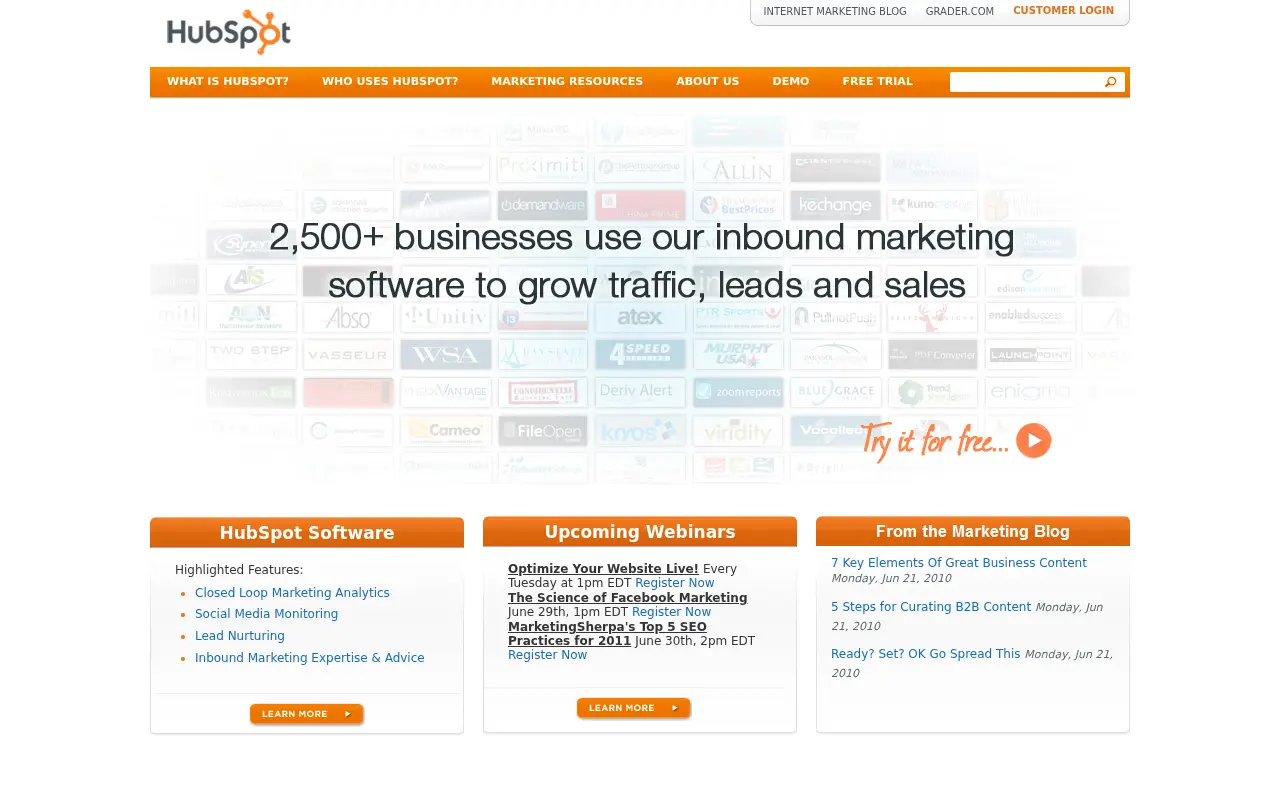1280x800 pixels.
Task: Click the Murphy USA logo tile
Action: pyautogui.click(x=738, y=354)
